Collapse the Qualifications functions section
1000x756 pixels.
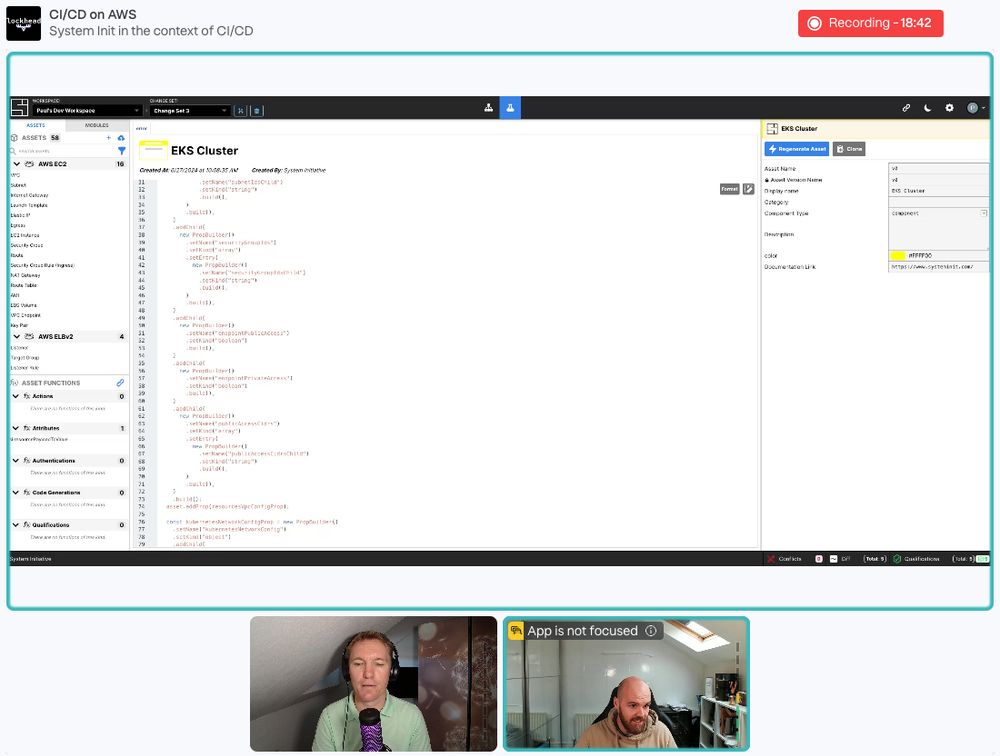16,524
